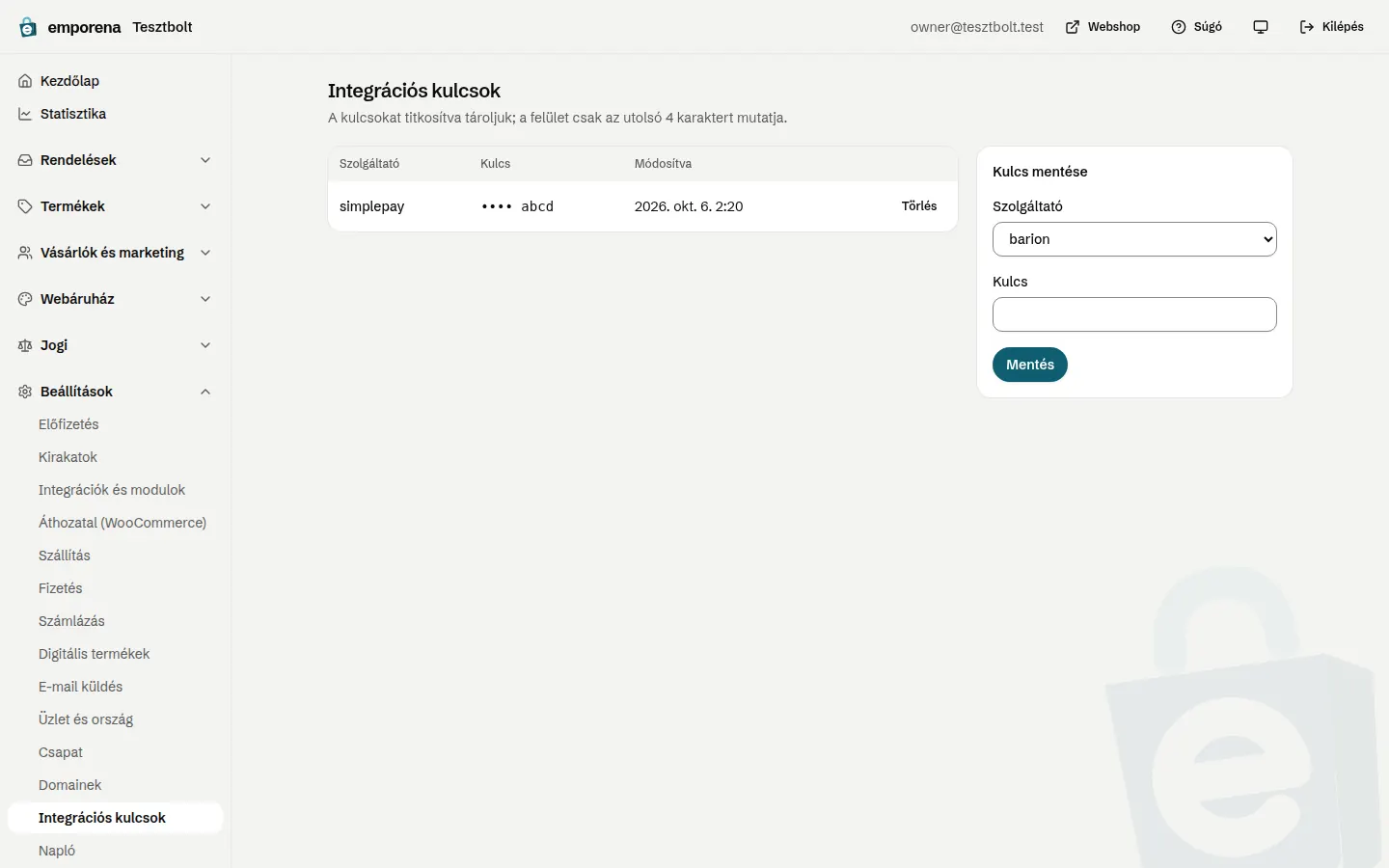Click the Mentés button
Image resolution: width=1389 pixels, height=868 pixels.
click(x=1030, y=365)
